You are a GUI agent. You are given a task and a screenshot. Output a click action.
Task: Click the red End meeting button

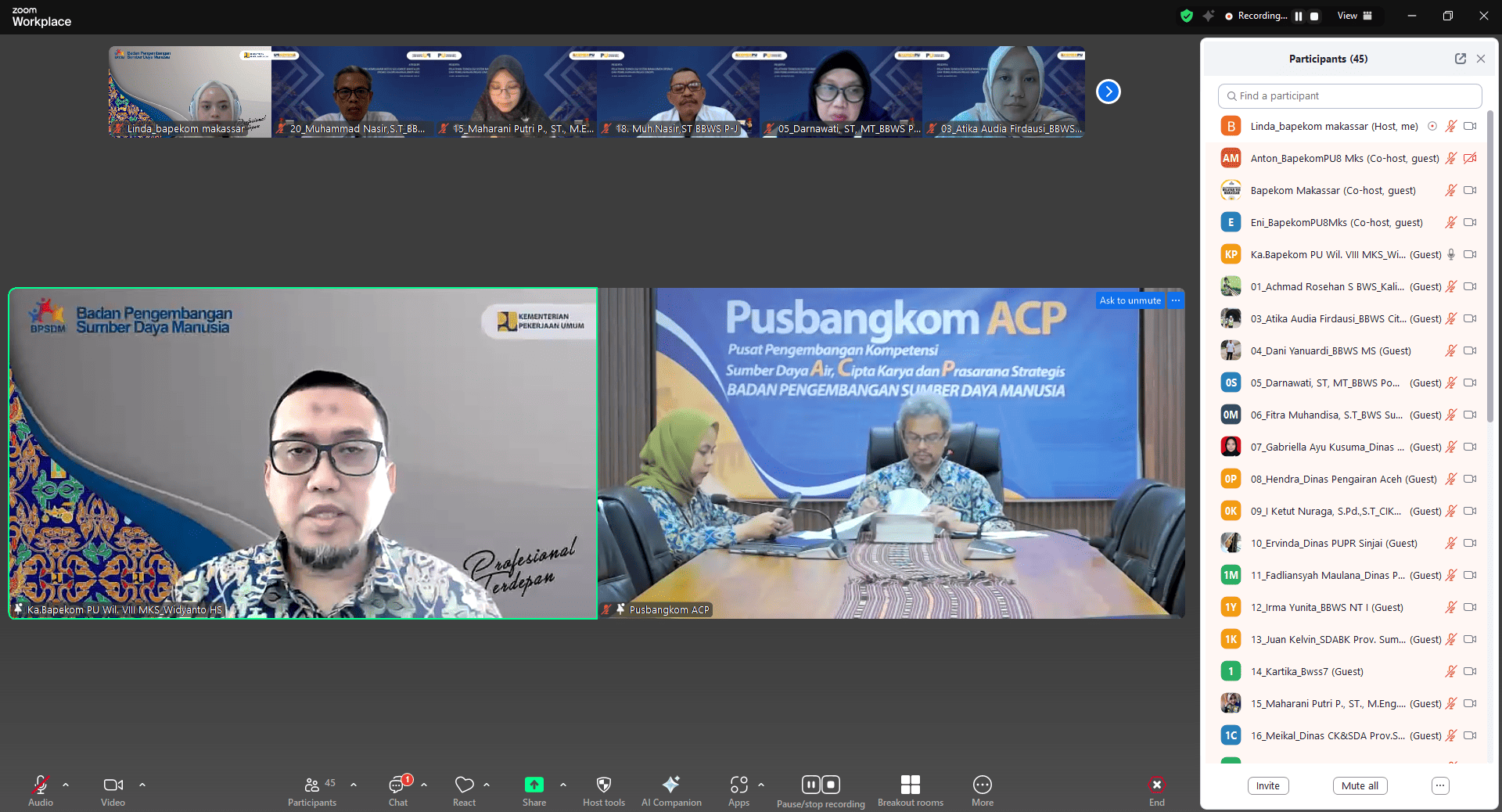tap(1157, 790)
